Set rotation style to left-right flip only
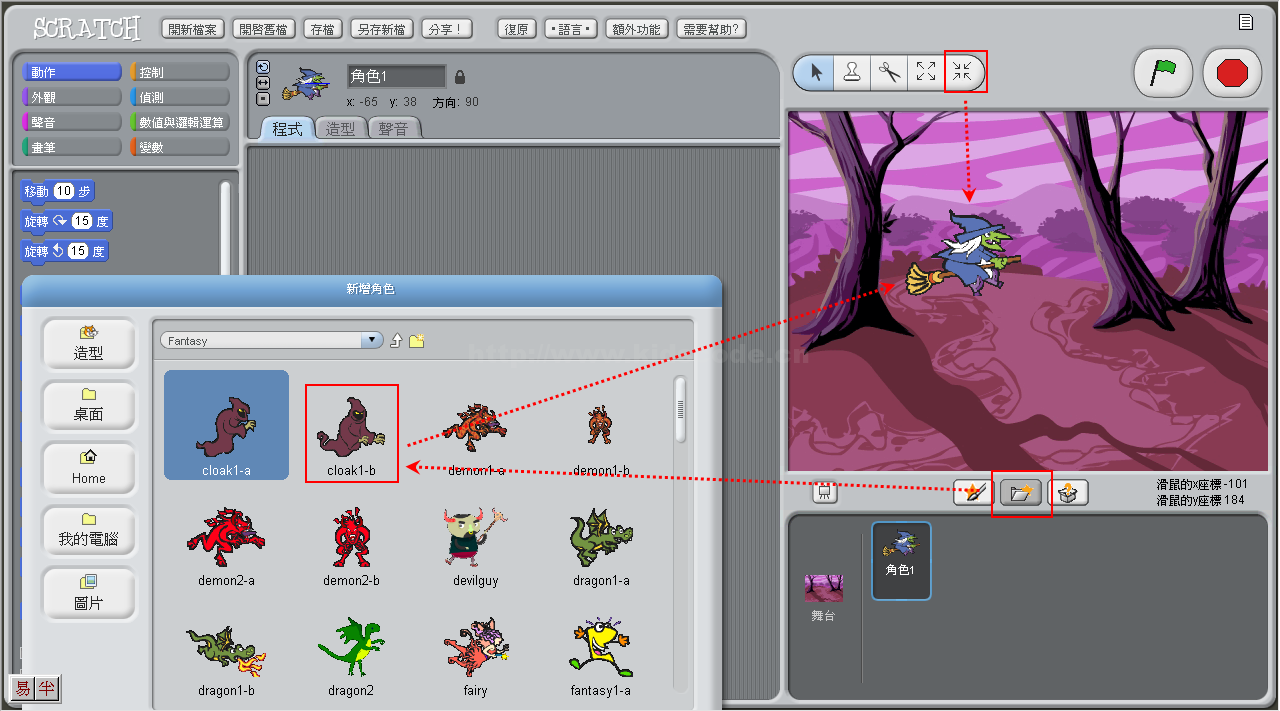Image resolution: width=1280 pixels, height=711 pixels. click(x=263, y=83)
